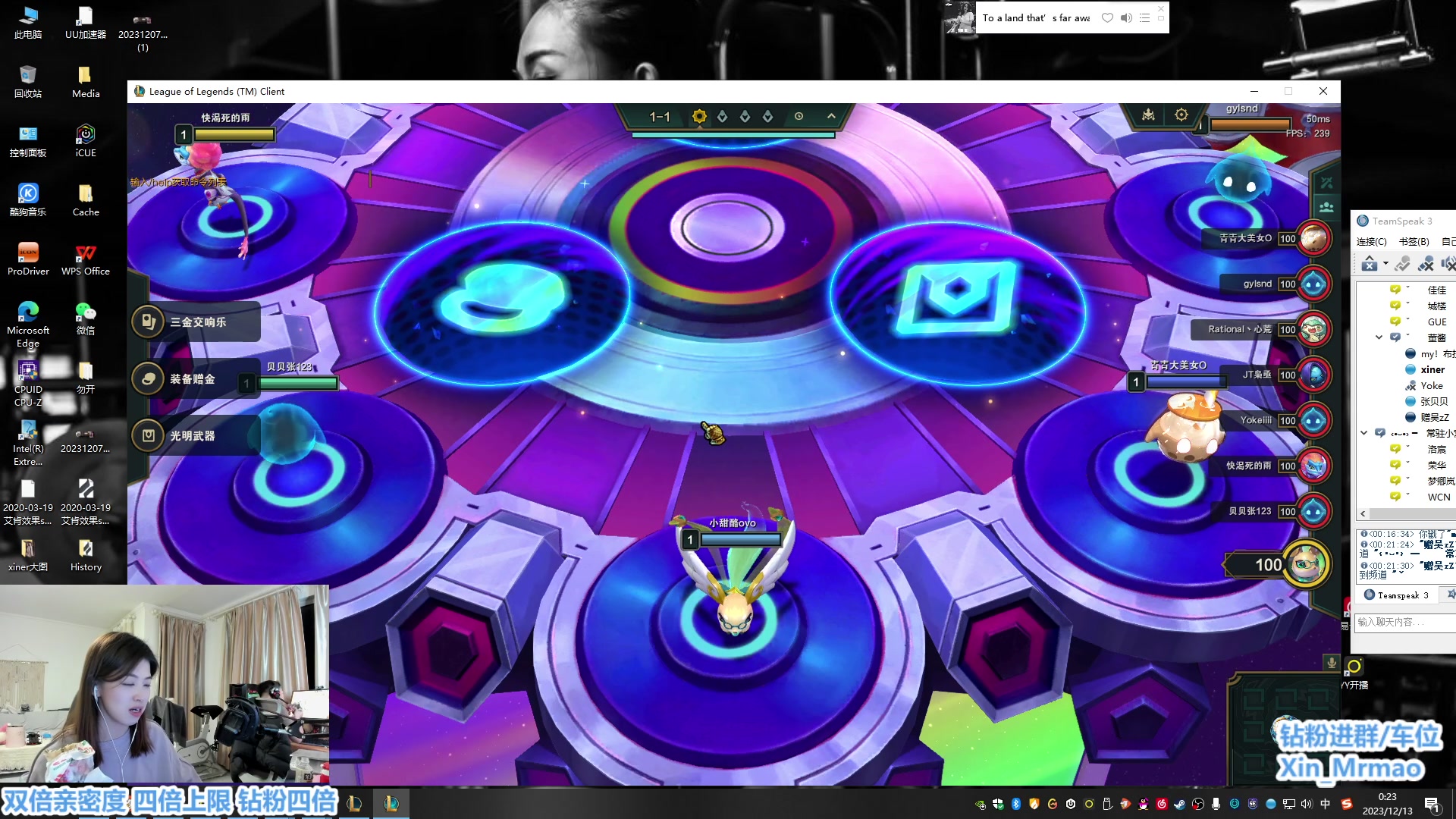
Task: Open the music player playlist icon
Action: 1144,17
